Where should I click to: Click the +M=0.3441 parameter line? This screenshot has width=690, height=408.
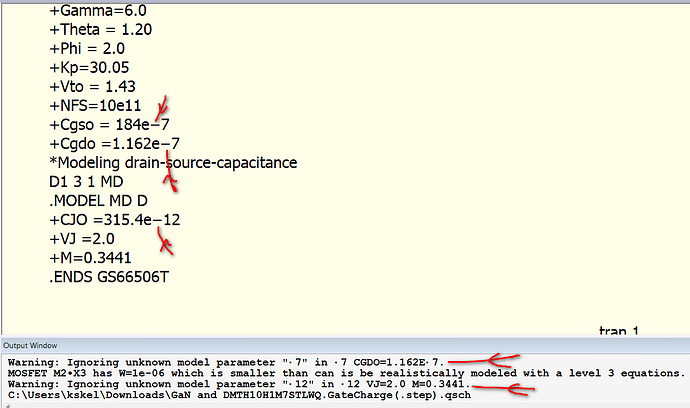(92, 258)
